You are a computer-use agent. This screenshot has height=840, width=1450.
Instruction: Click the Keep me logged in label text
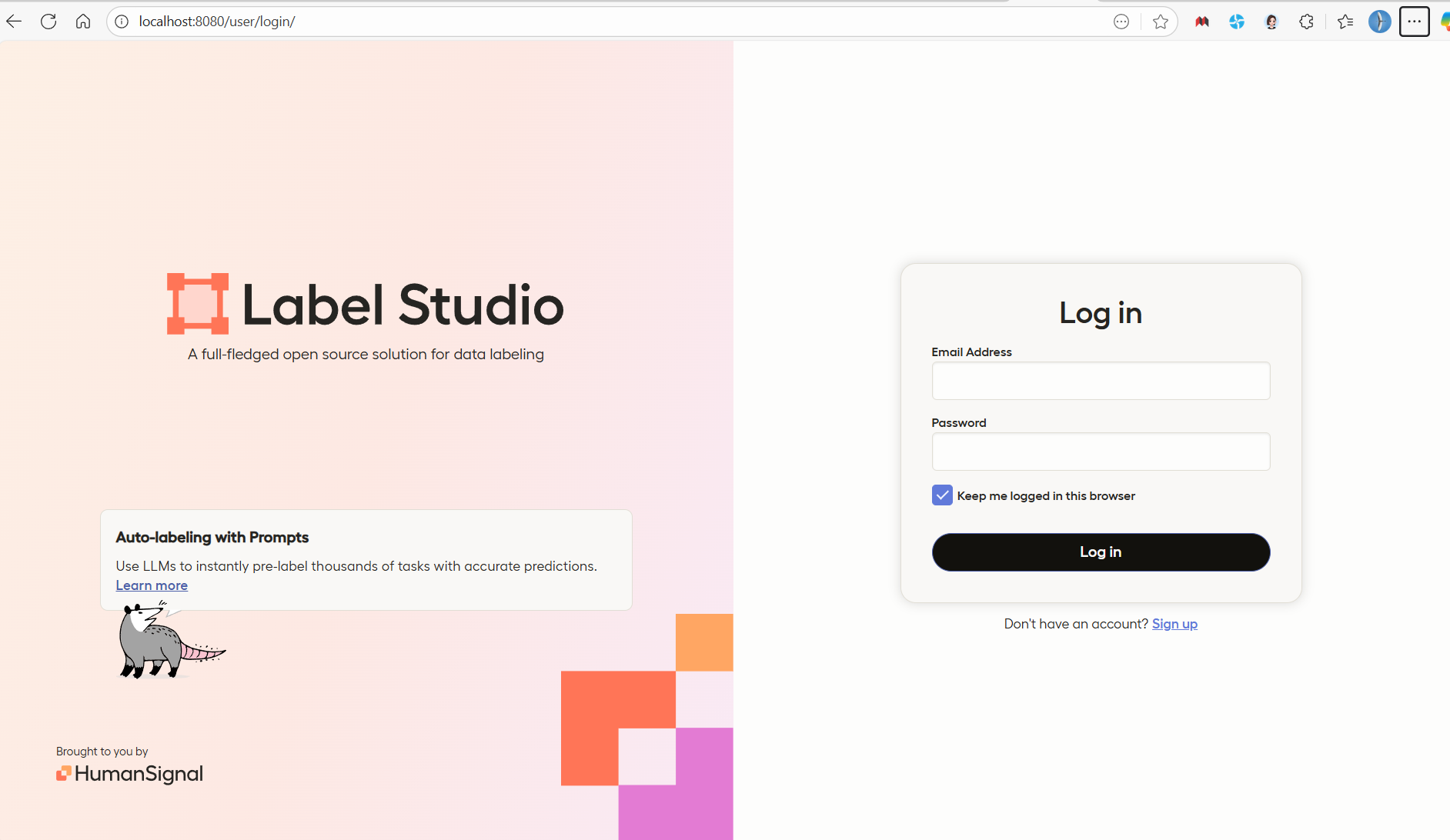pos(1046,496)
